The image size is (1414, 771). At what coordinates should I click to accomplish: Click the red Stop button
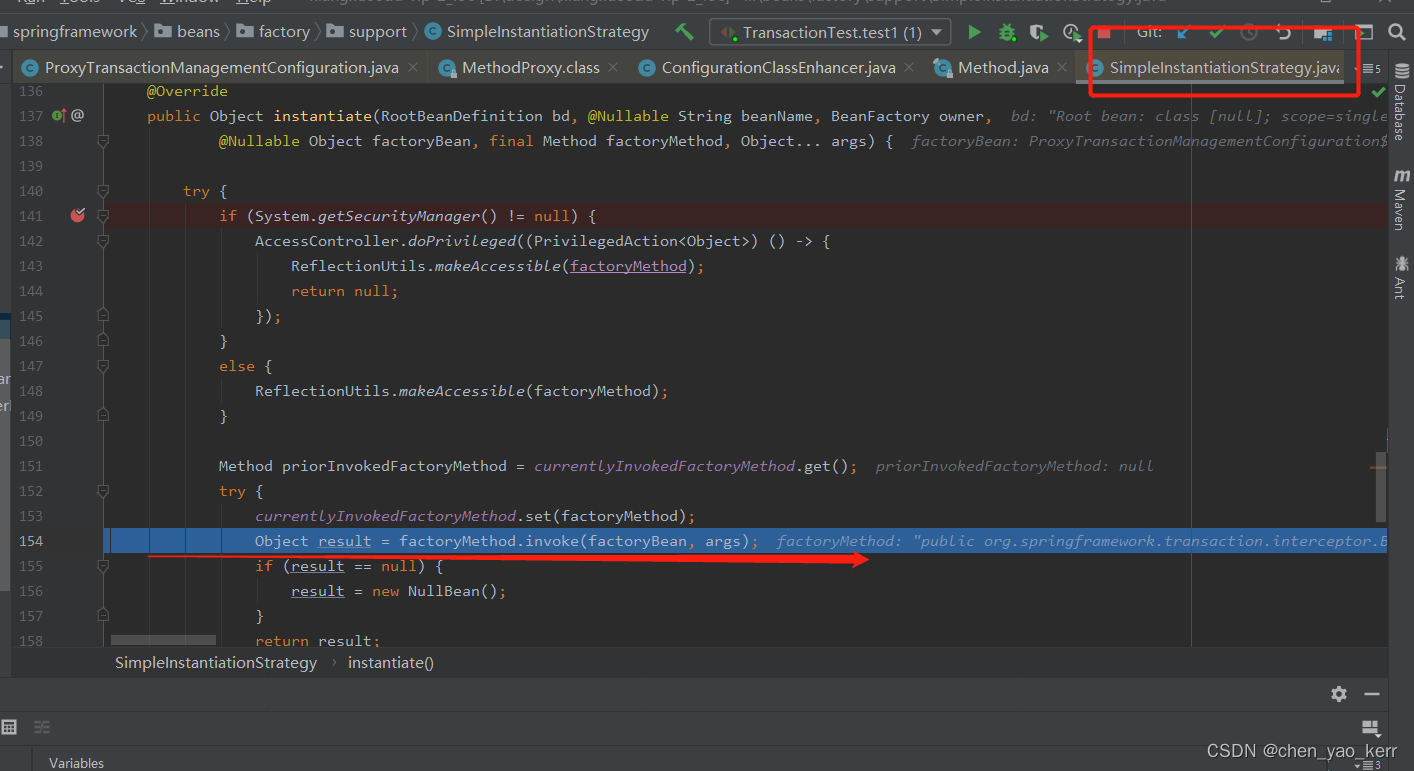1104,32
